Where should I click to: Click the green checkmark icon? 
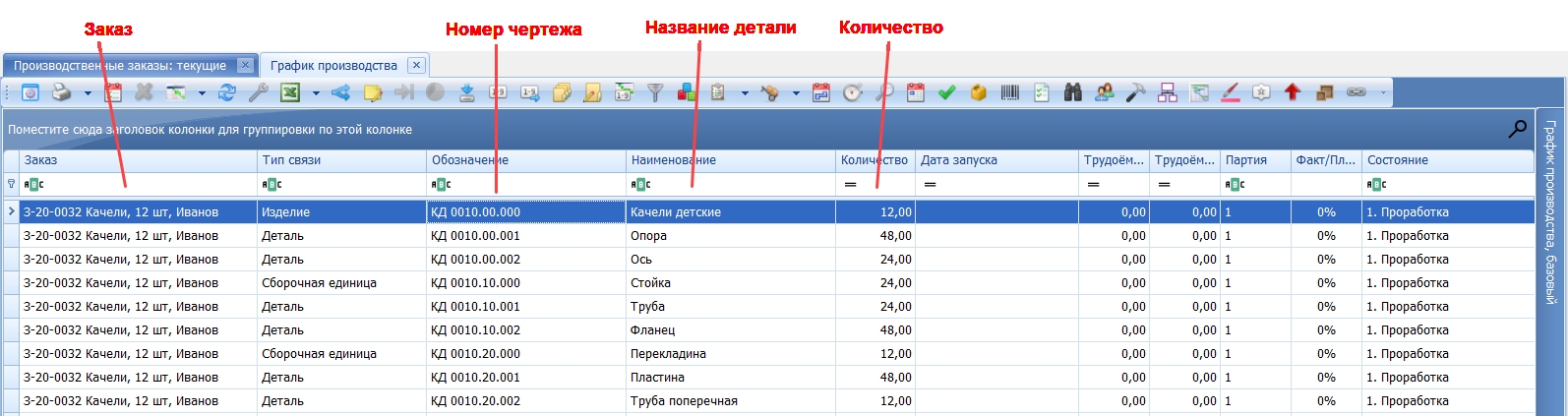click(x=946, y=92)
